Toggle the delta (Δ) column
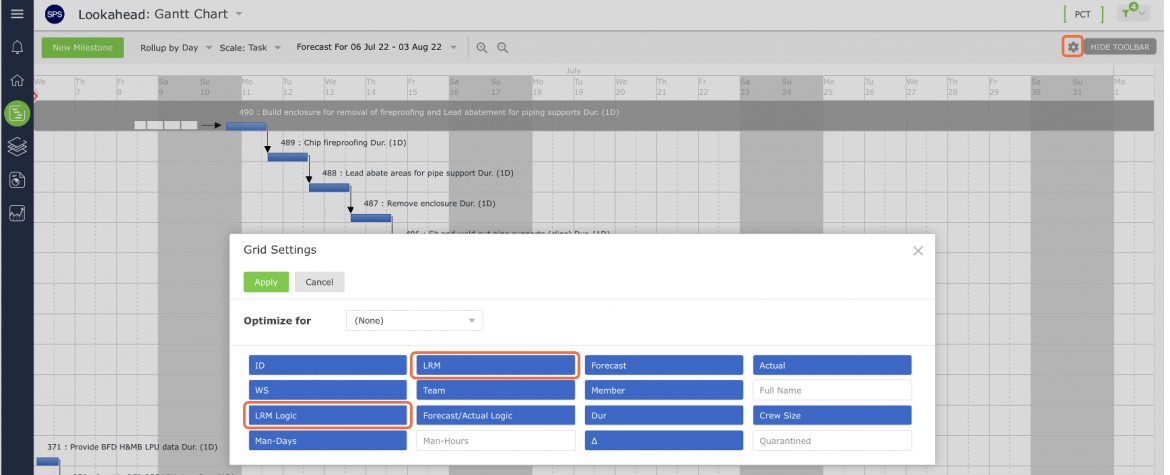Image resolution: width=1170 pixels, height=475 pixels. 664,441
